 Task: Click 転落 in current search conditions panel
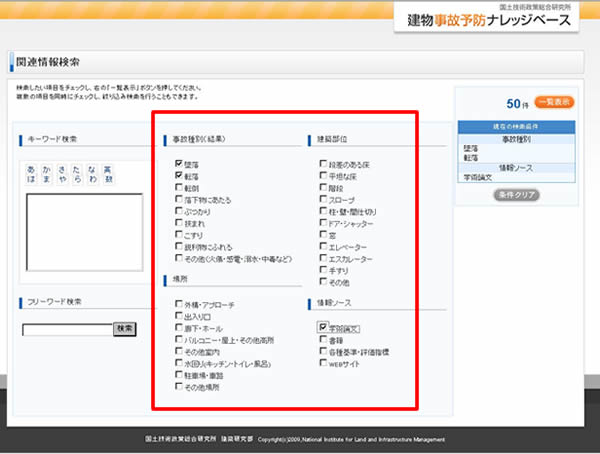(x=471, y=158)
